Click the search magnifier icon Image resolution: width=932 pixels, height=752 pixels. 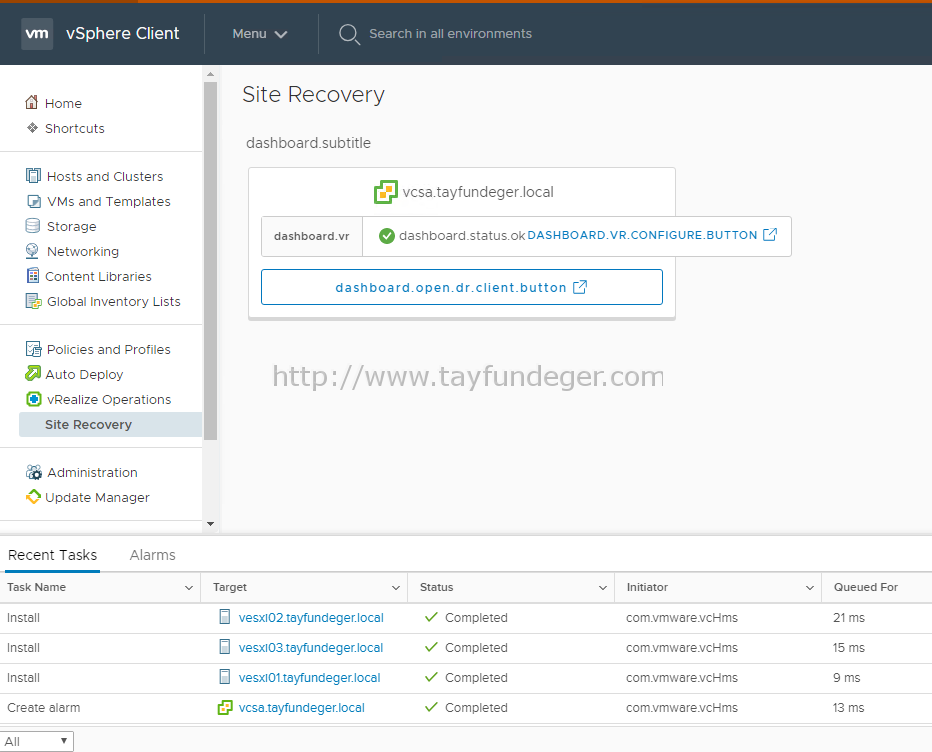click(x=350, y=34)
